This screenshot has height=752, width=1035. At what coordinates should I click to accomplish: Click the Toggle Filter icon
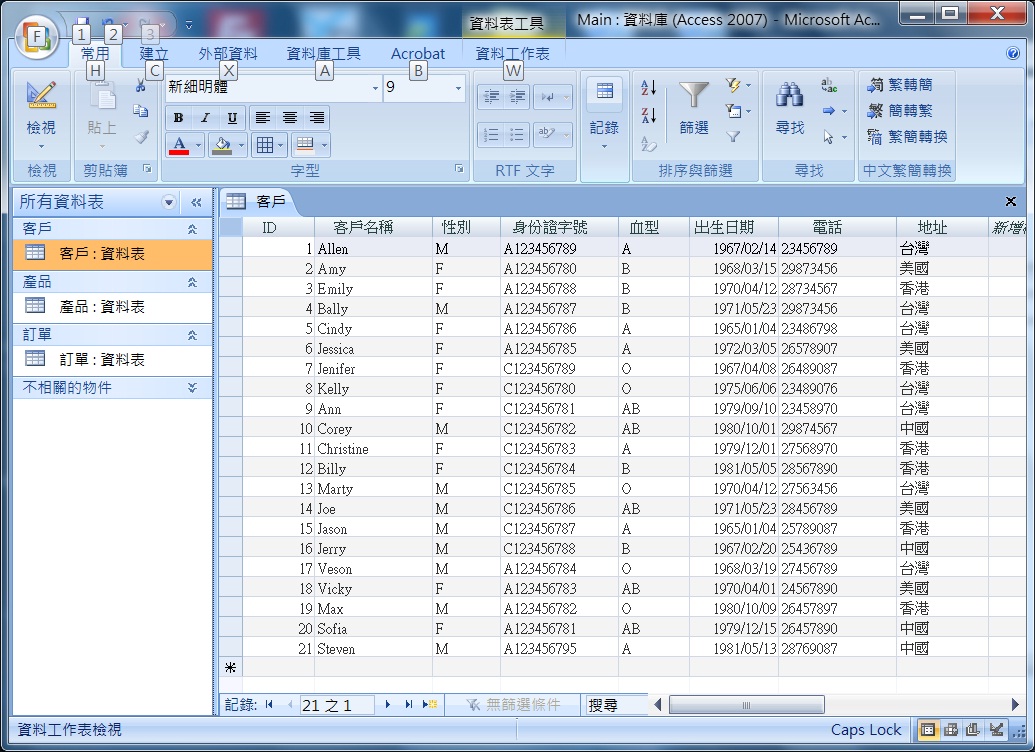click(x=733, y=137)
